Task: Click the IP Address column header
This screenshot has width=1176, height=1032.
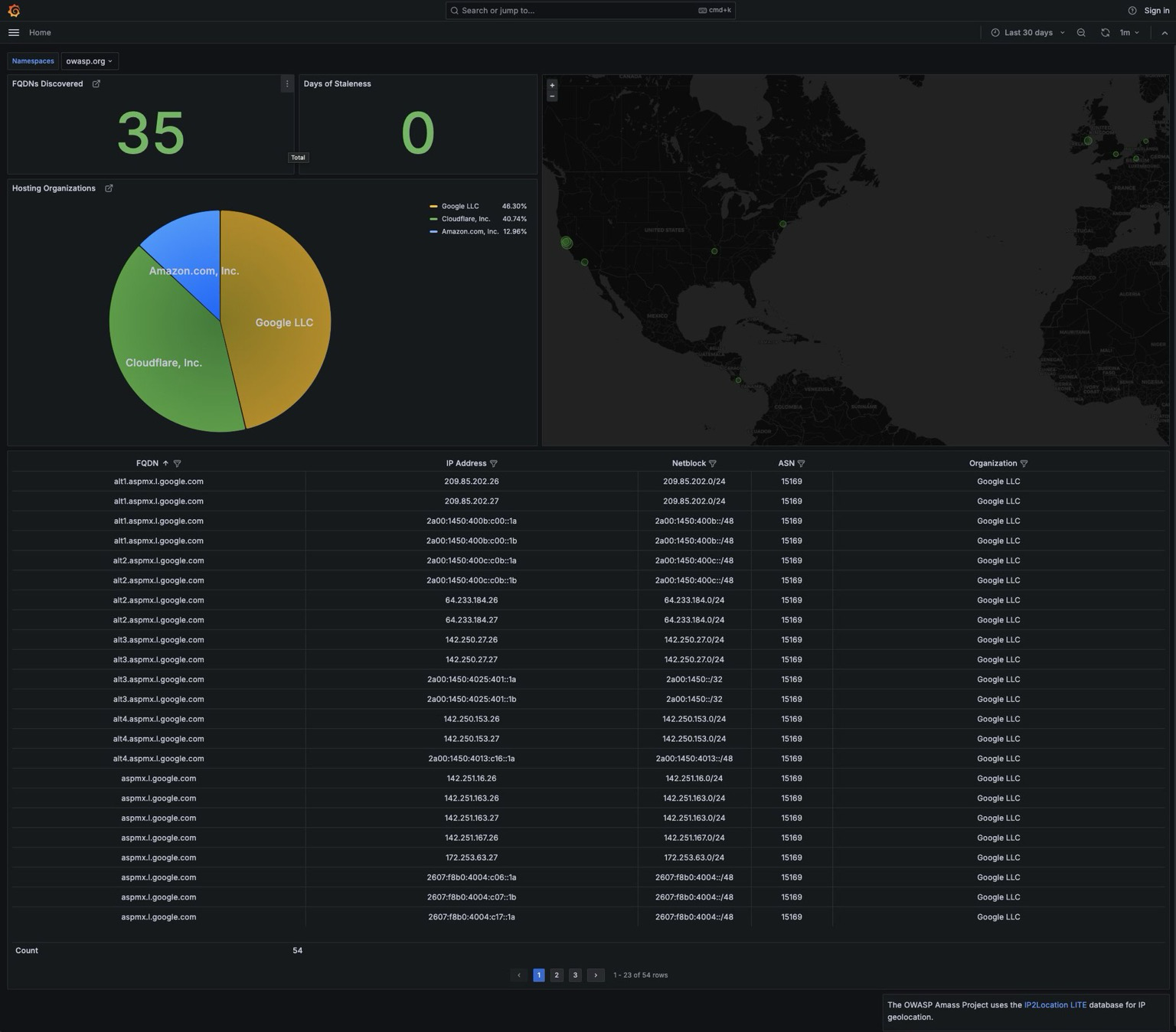Action: click(466, 463)
